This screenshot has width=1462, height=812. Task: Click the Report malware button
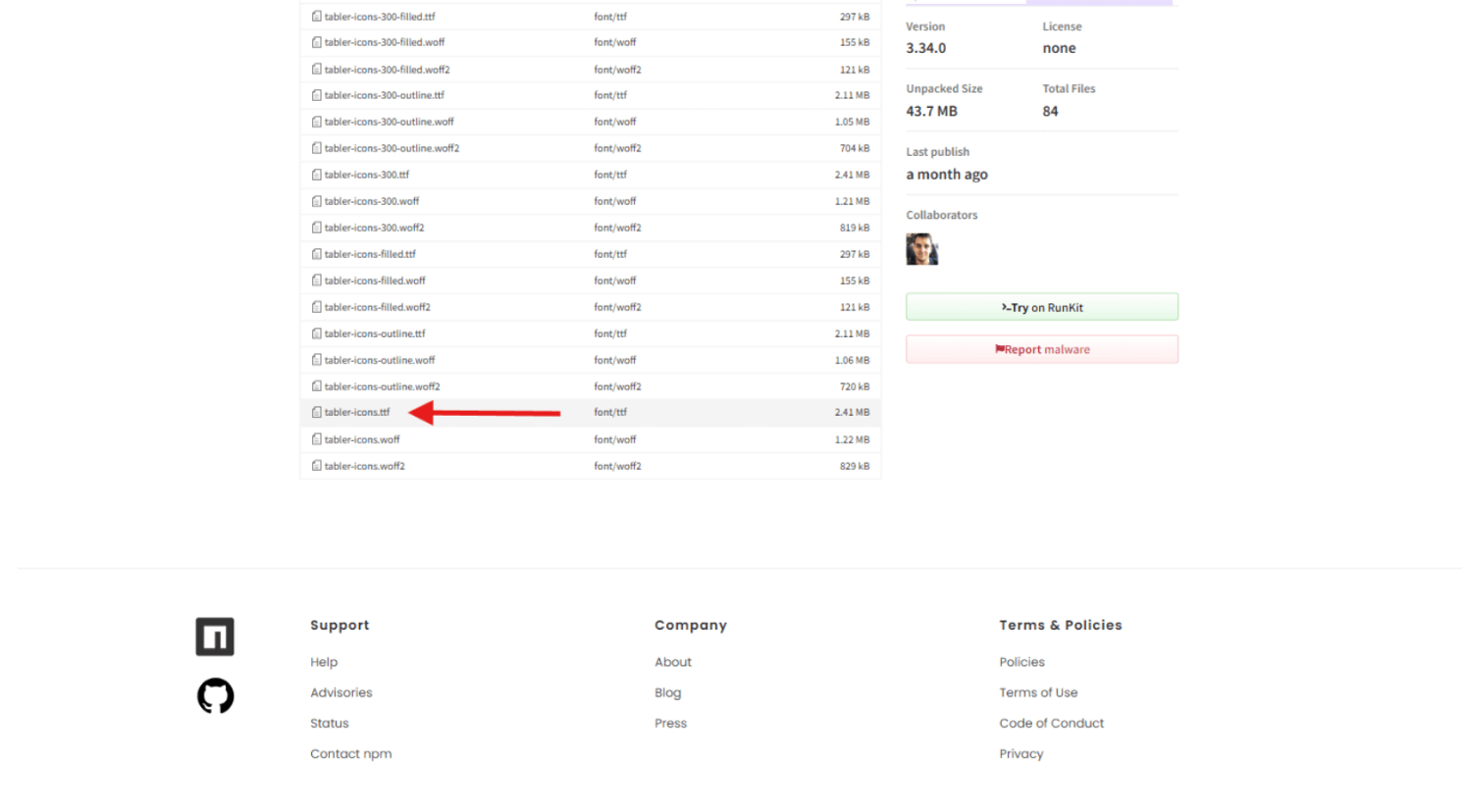(1041, 349)
